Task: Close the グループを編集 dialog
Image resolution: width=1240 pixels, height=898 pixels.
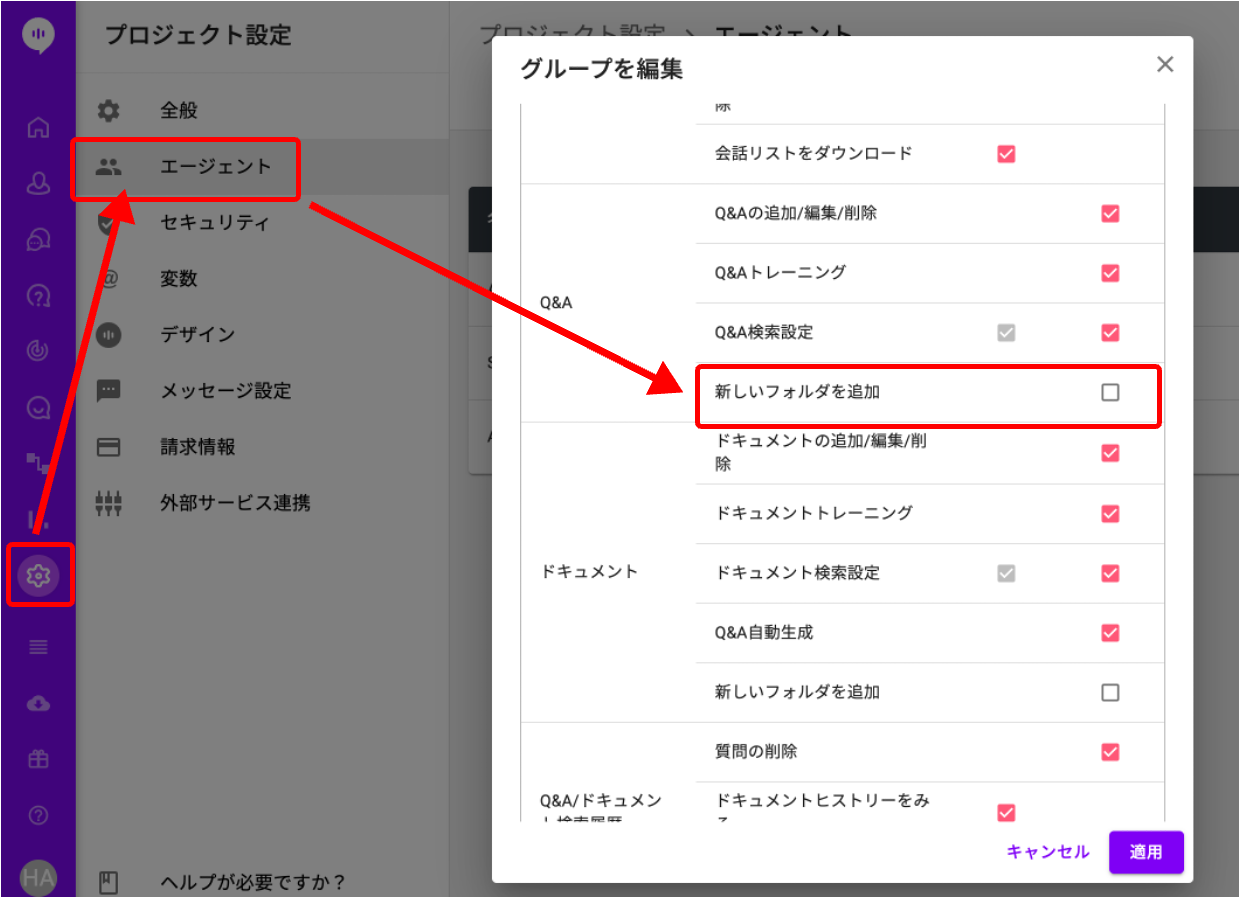Action: 1165,65
